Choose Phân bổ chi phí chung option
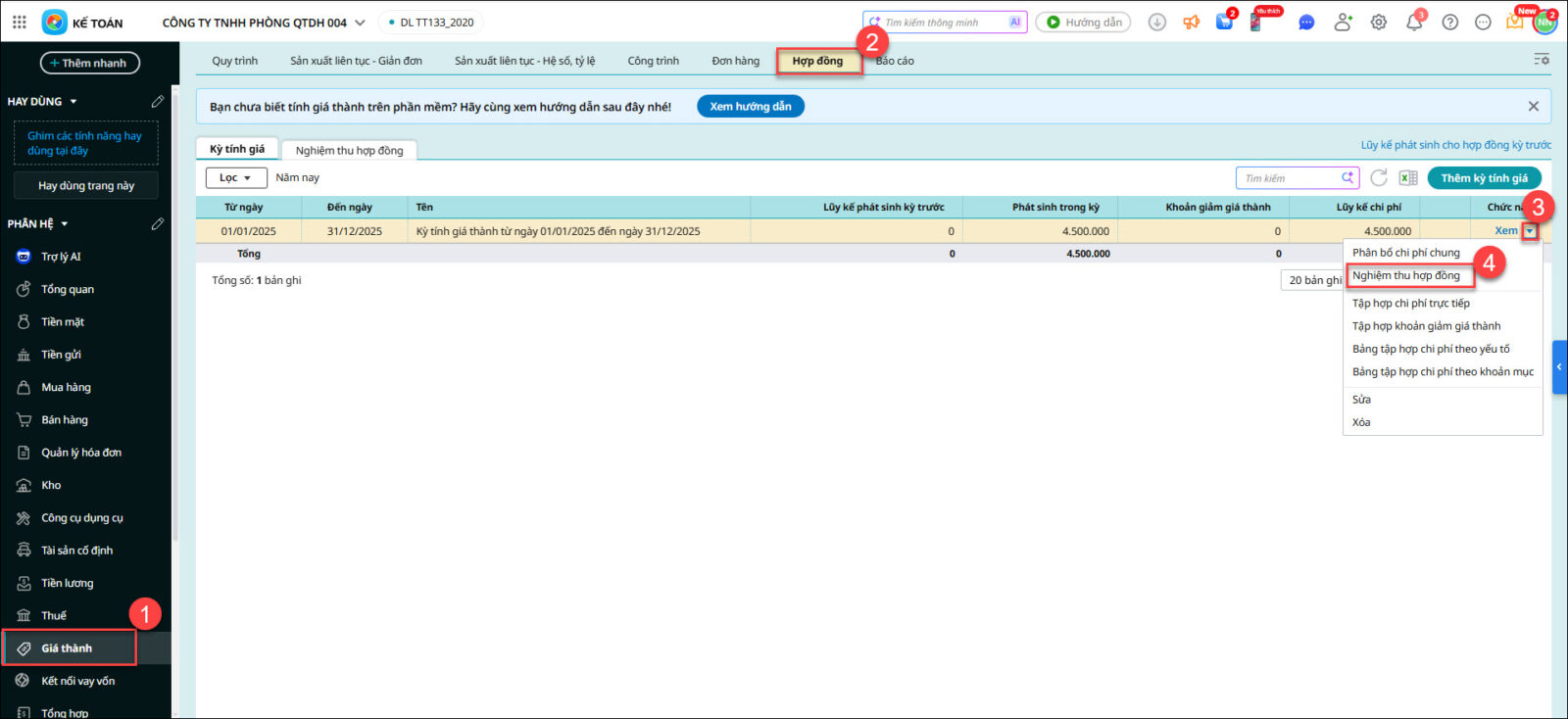The width and height of the screenshot is (1568, 719). (x=1406, y=253)
